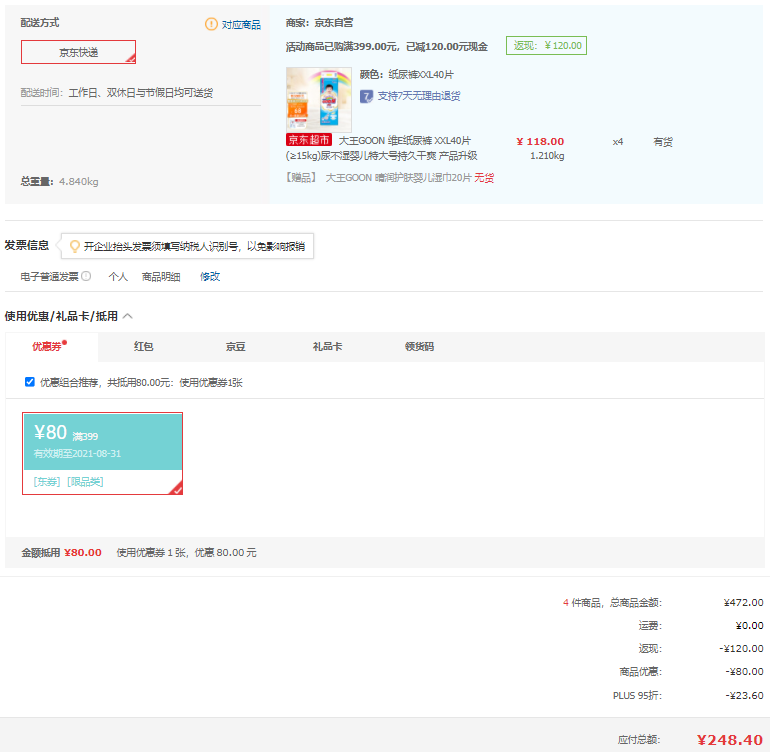Image resolution: width=770 pixels, height=752 pixels.
Task: Open the 对应商品 link
Action: tap(241, 25)
